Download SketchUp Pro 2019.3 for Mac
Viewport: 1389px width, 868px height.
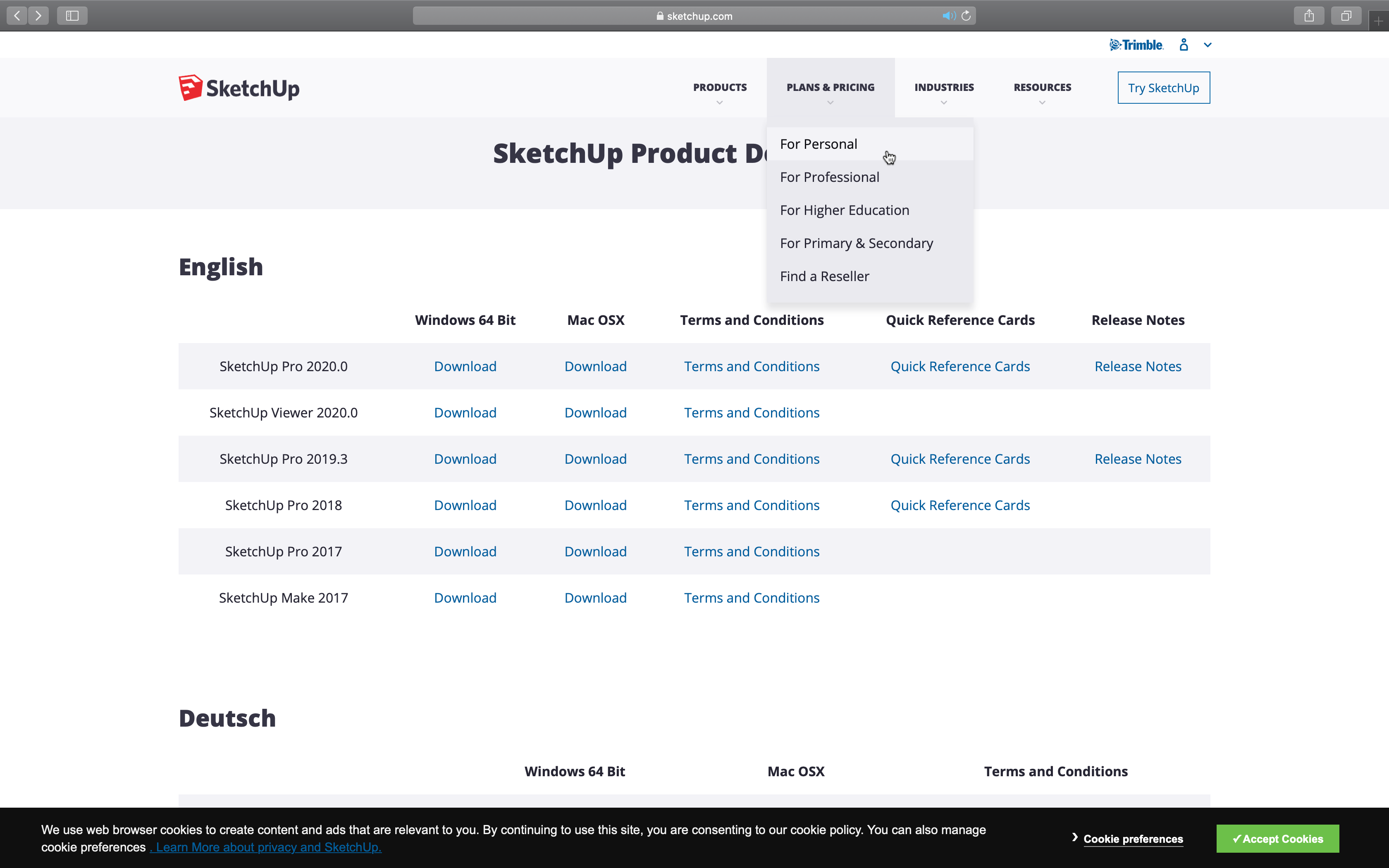595,459
